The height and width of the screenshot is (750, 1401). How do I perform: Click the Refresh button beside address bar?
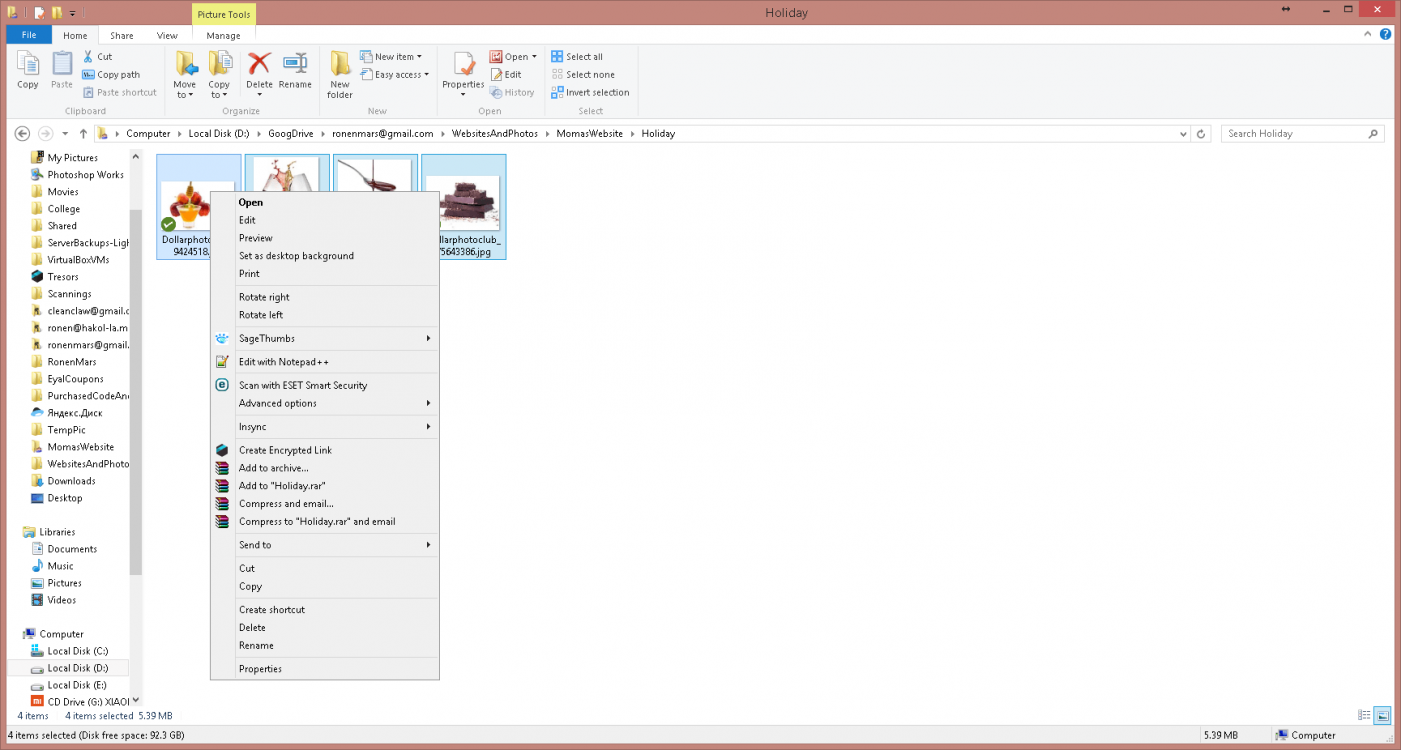[x=1203, y=133]
